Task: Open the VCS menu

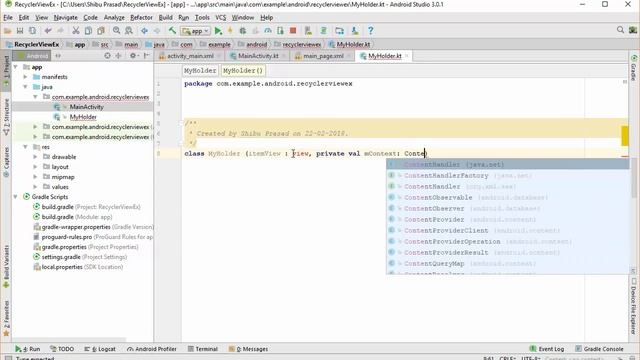Action: click(x=220, y=18)
